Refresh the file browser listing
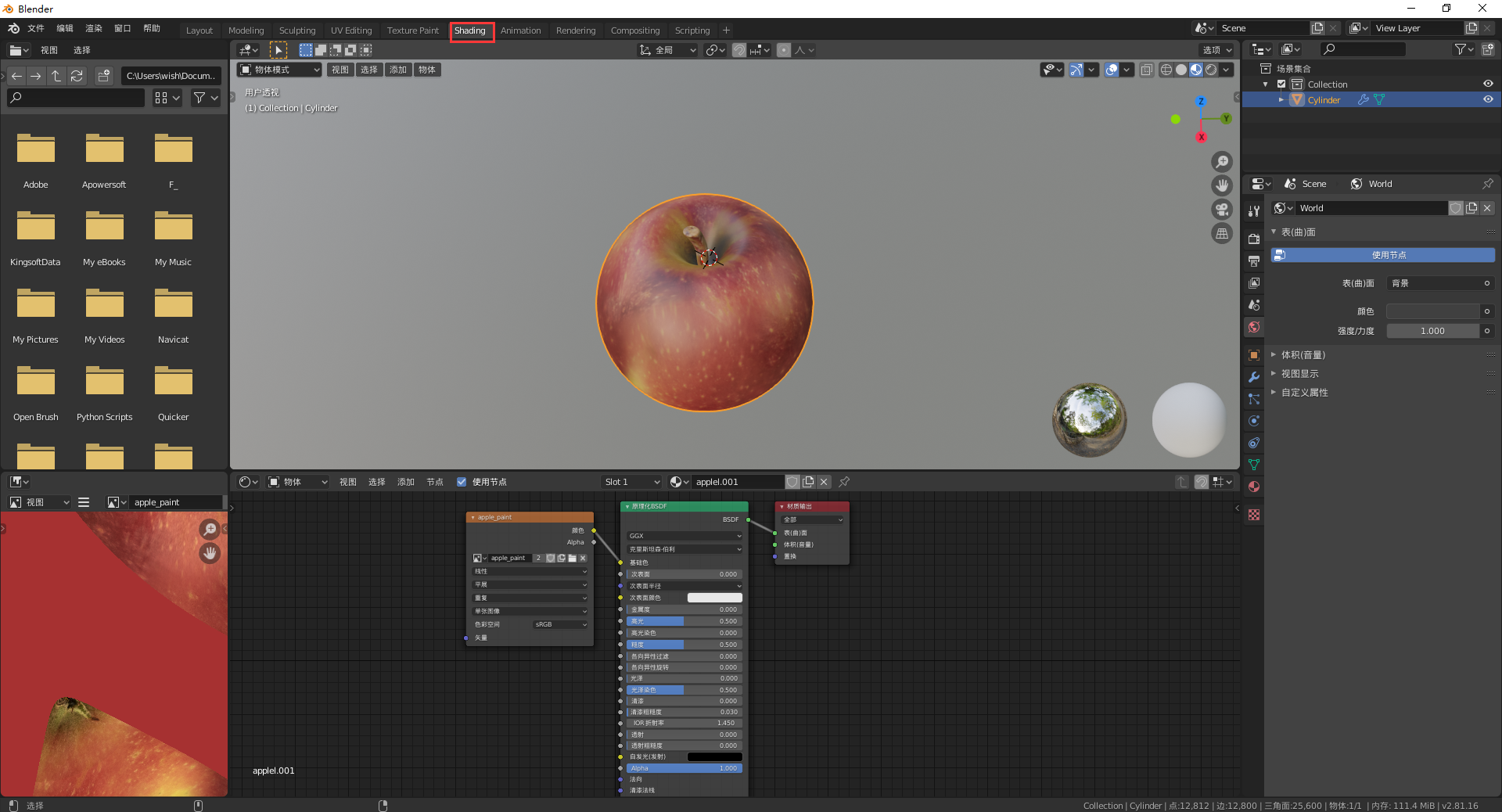1502x812 pixels. click(77, 76)
